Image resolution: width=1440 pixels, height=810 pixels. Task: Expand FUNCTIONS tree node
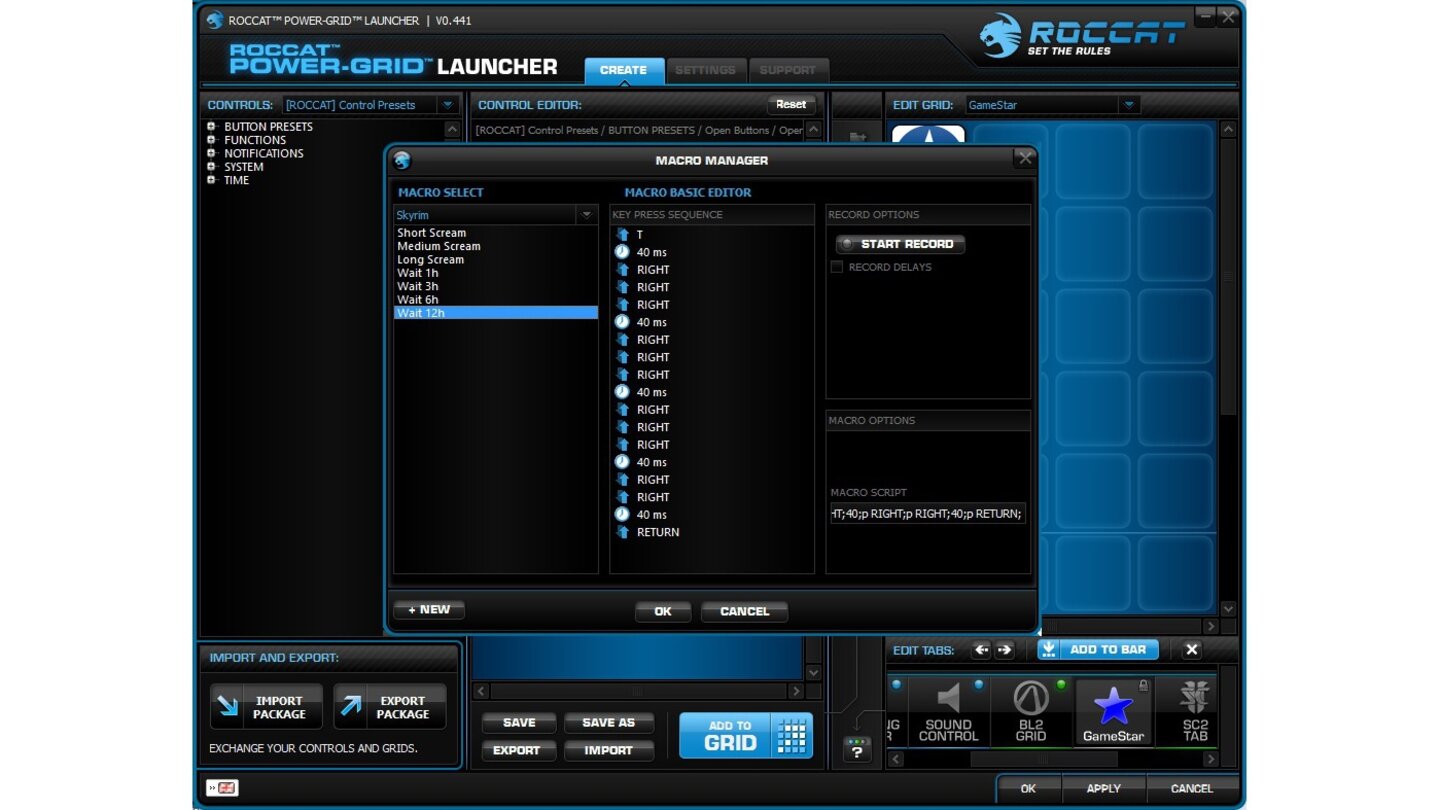click(x=211, y=140)
